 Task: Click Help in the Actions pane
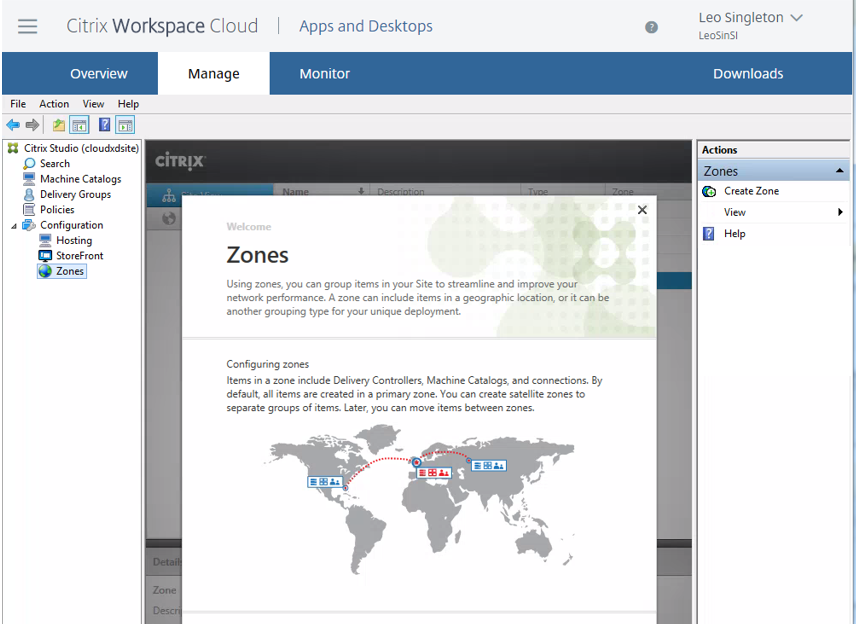pos(734,234)
